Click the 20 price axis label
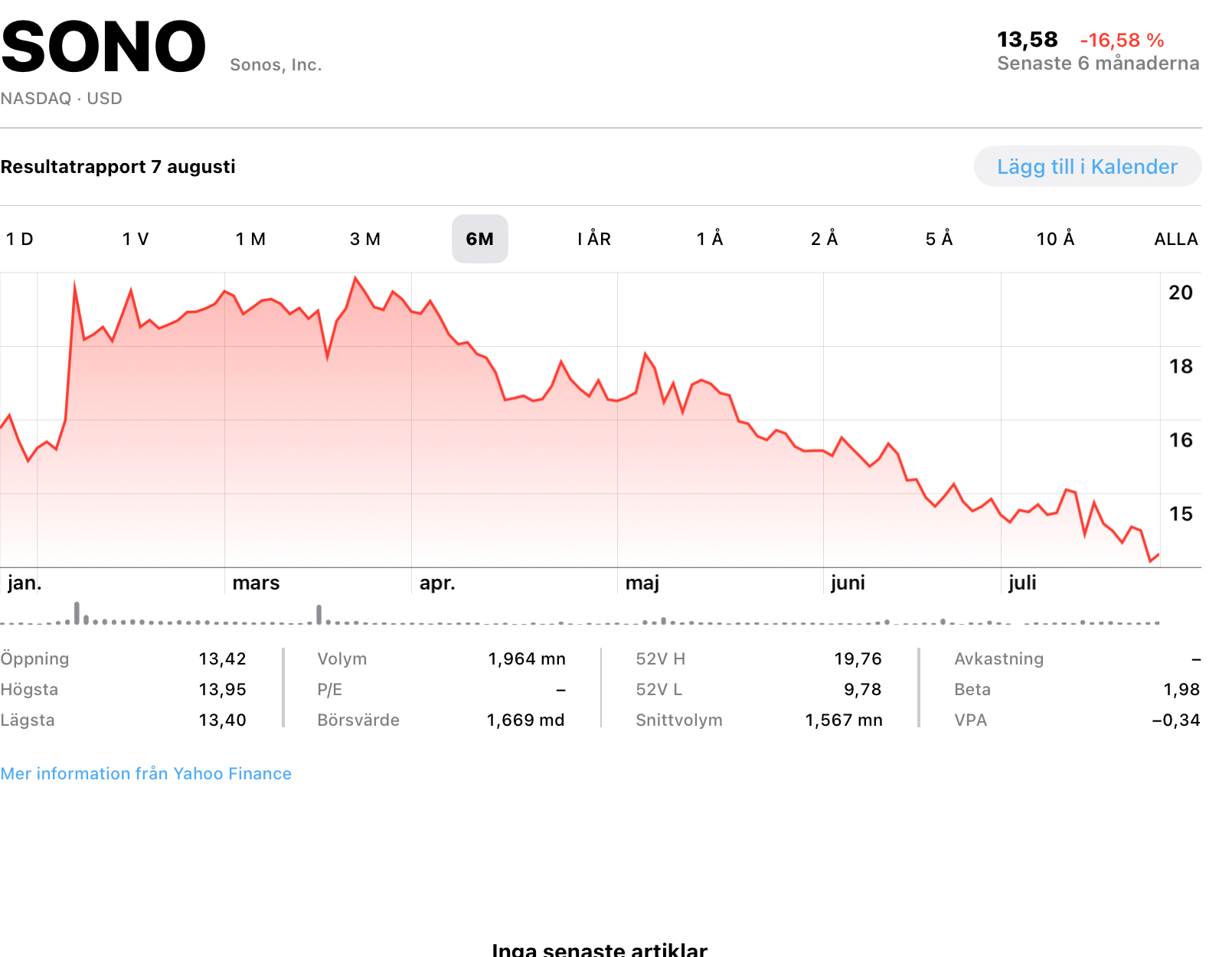The width and height of the screenshot is (1232, 957). coord(1181,292)
